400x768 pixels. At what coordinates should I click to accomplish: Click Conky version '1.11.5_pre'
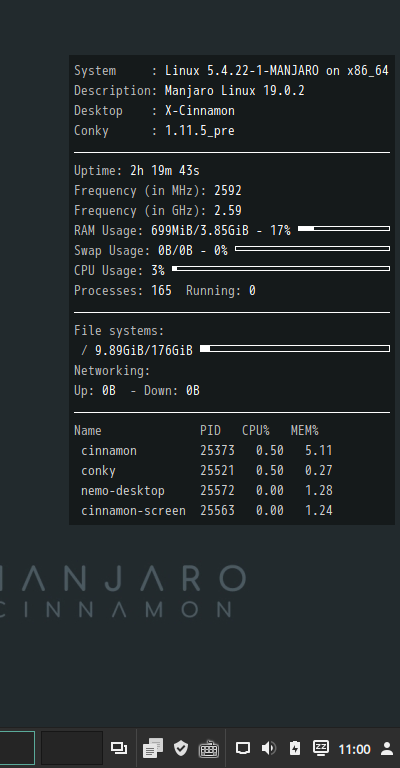pos(200,131)
